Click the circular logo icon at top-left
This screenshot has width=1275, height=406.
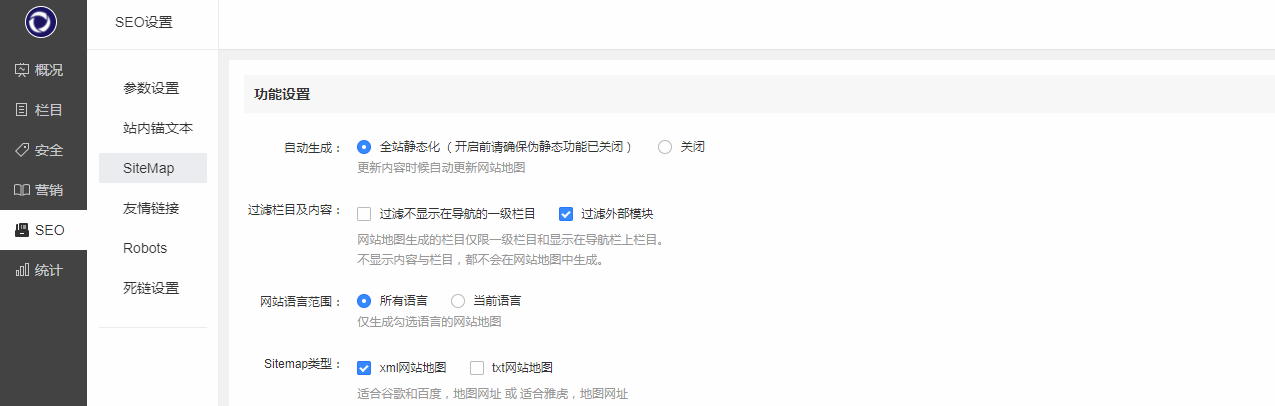pyautogui.click(x=42, y=22)
